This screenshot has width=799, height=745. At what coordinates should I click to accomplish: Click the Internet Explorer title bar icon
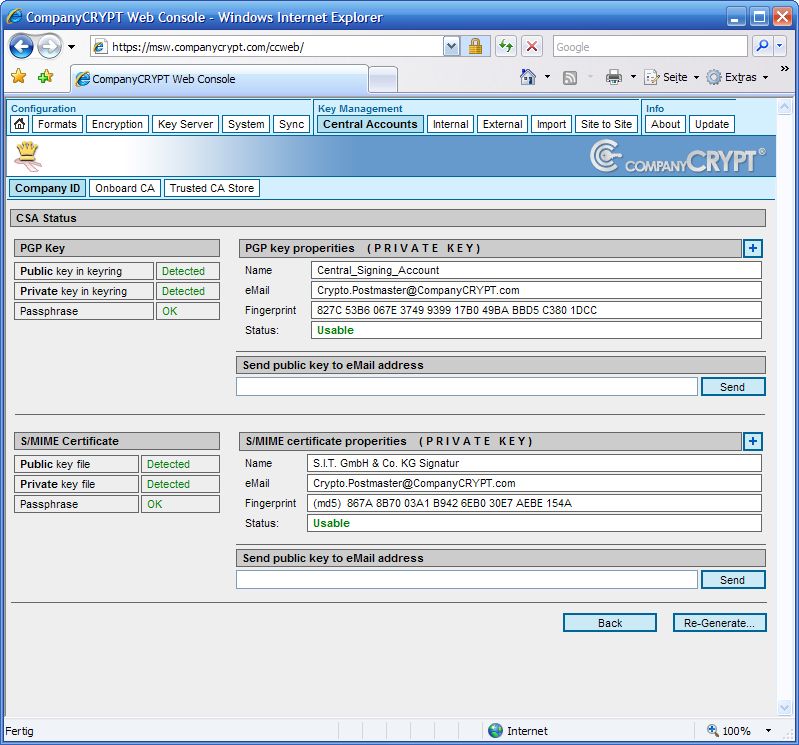click(x=15, y=16)
